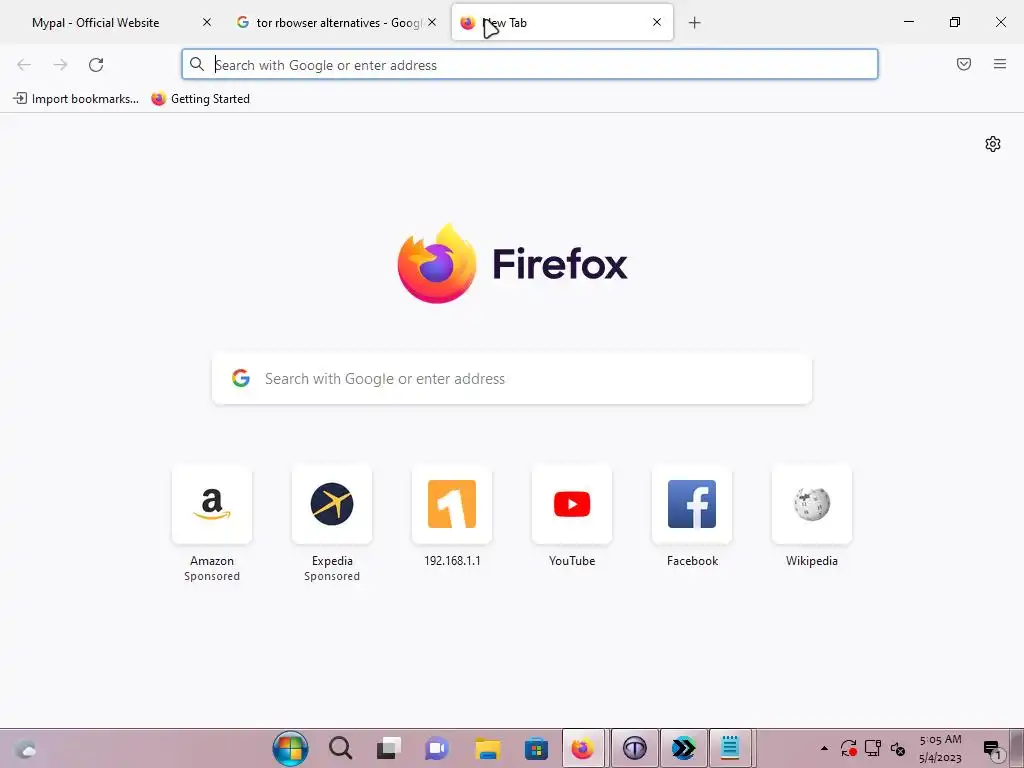Viewport: 1024px width, 768px height.
Task: Open the double-chevron app on taskbar
Action: pyautogui.click(x=683, y=748)
